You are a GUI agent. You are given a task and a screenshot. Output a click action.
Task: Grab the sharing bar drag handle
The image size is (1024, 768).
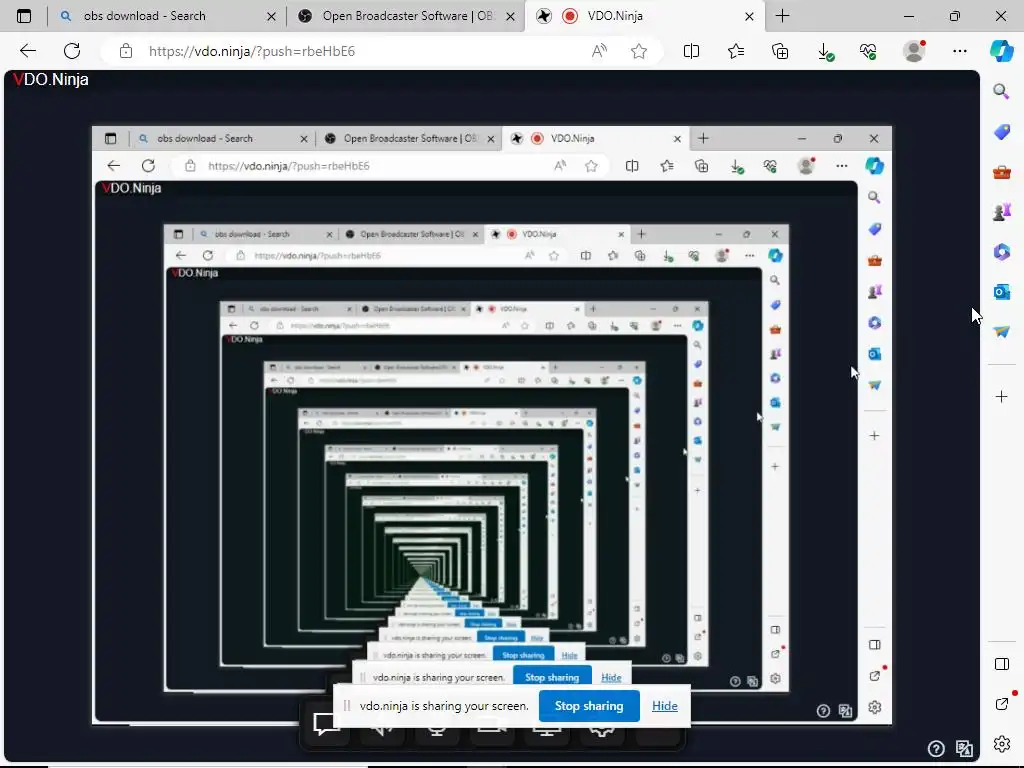[347, 705]
